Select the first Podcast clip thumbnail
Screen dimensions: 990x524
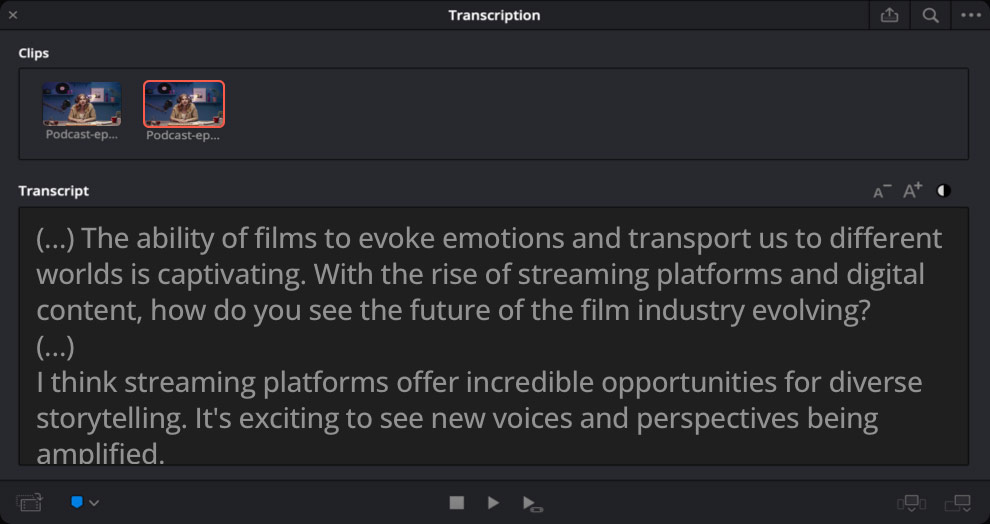coord(82,104)
